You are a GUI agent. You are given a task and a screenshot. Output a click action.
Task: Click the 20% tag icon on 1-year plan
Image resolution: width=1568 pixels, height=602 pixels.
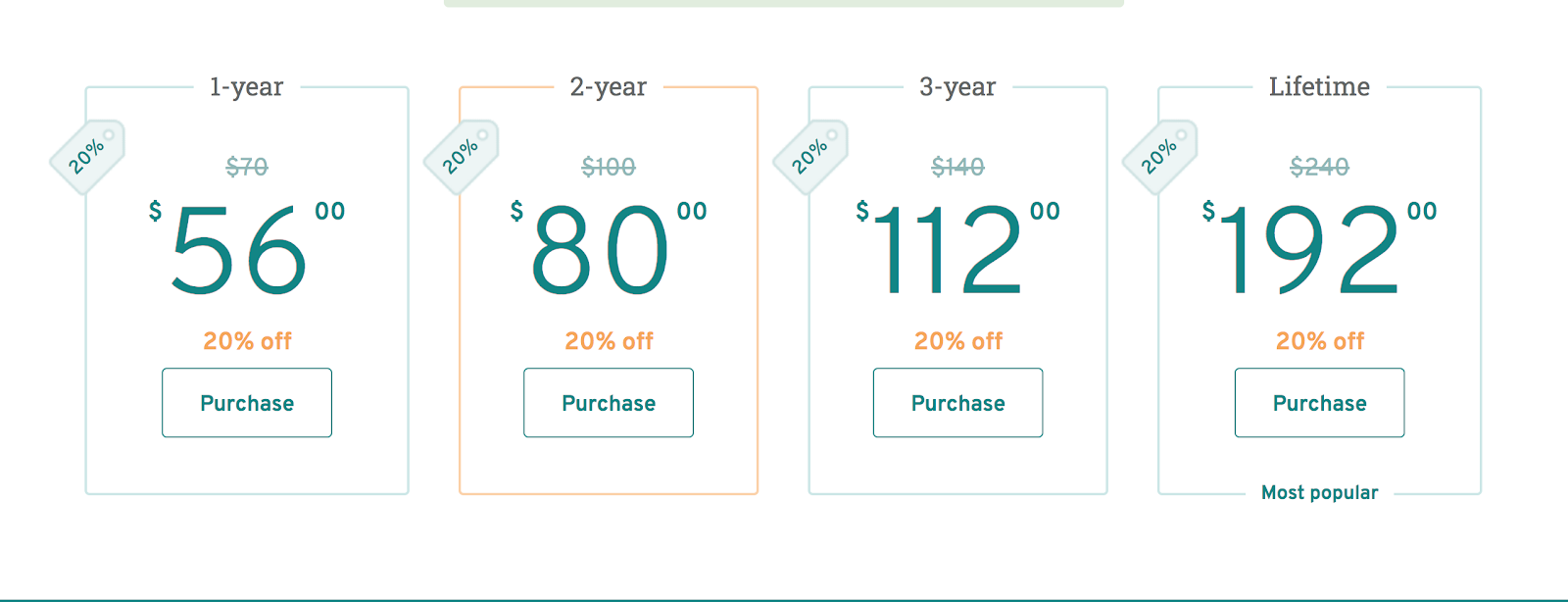click(87, 156)
